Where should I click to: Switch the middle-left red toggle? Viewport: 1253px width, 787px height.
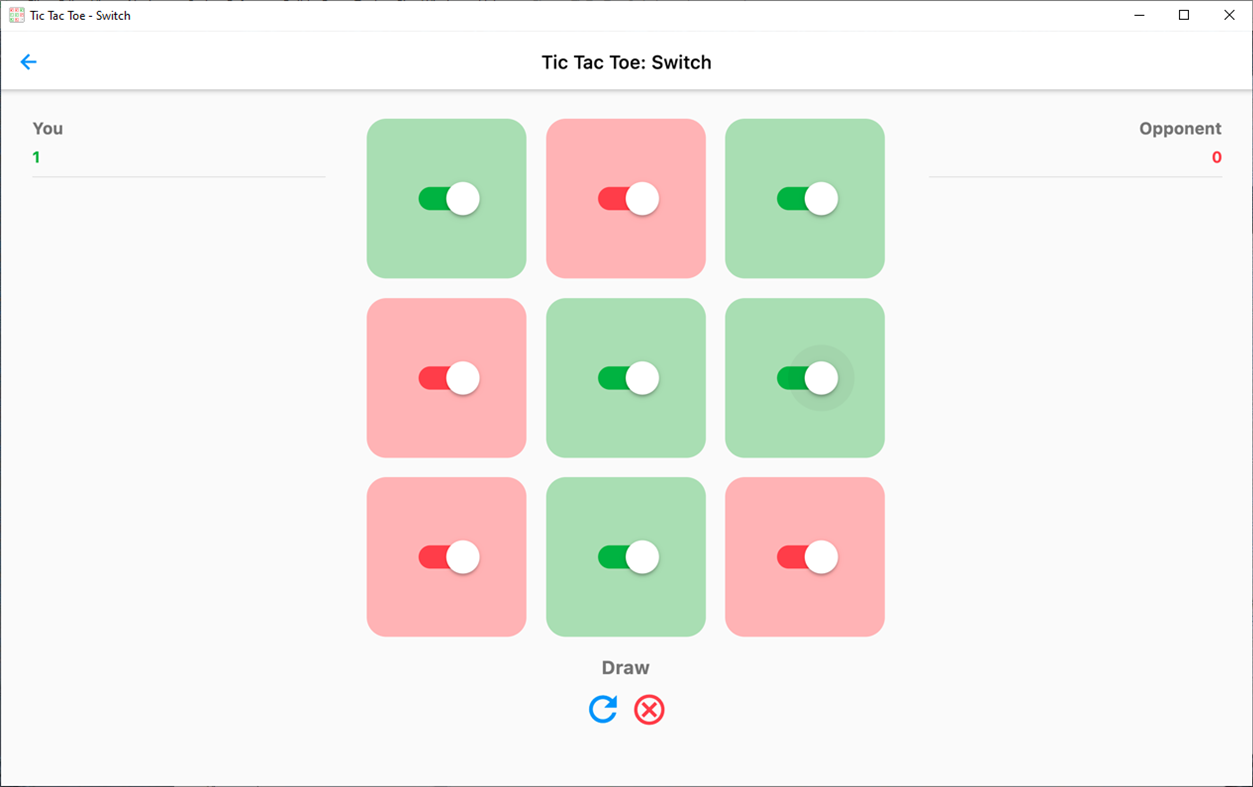(446, 378)
